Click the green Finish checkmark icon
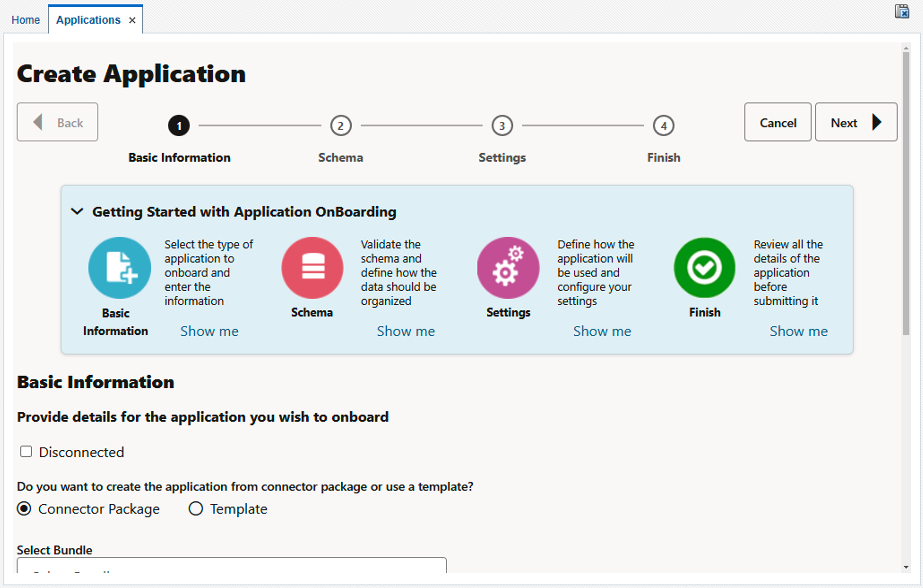This screenshot has width=923, height=588. click(704, 267)
